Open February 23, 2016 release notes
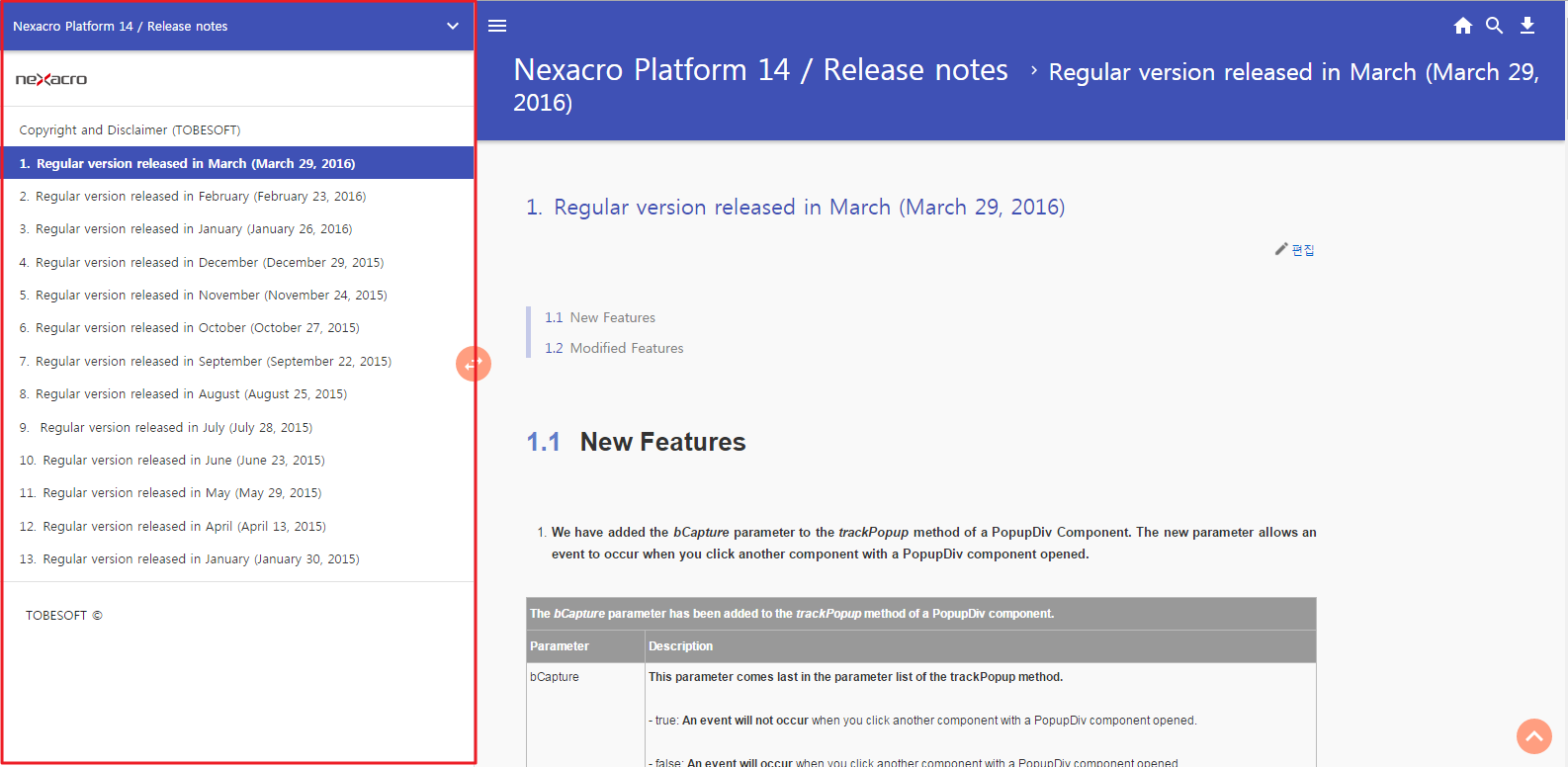1568x767 pixels. coord(193,196)
